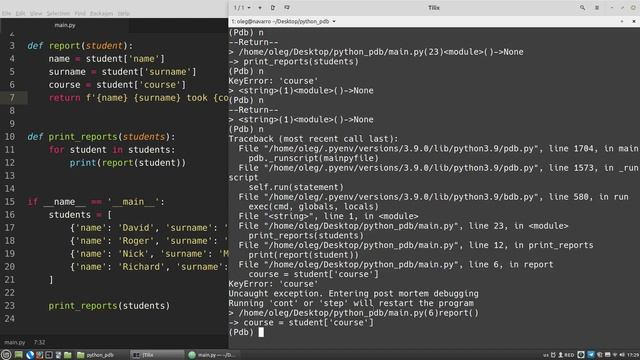Click 'Traceback (most recent call last):' in terminal
640x360 pixels.
tap(313, 139)
